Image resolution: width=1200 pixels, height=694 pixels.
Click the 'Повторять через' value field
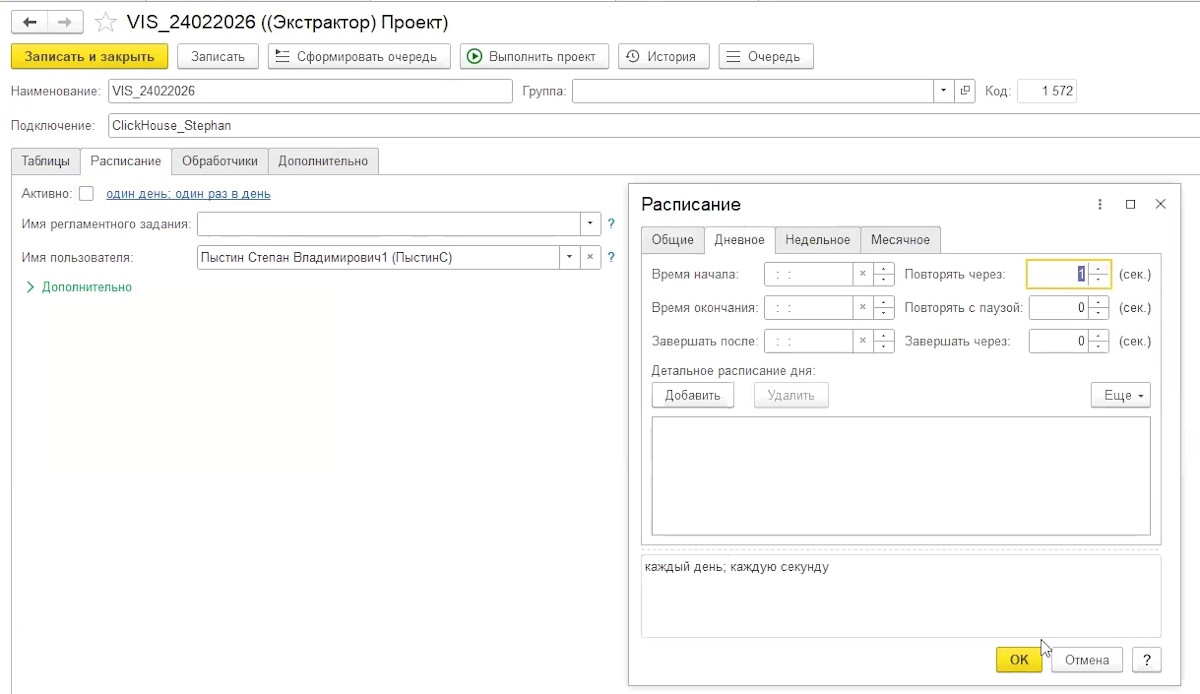point(1058,274)
